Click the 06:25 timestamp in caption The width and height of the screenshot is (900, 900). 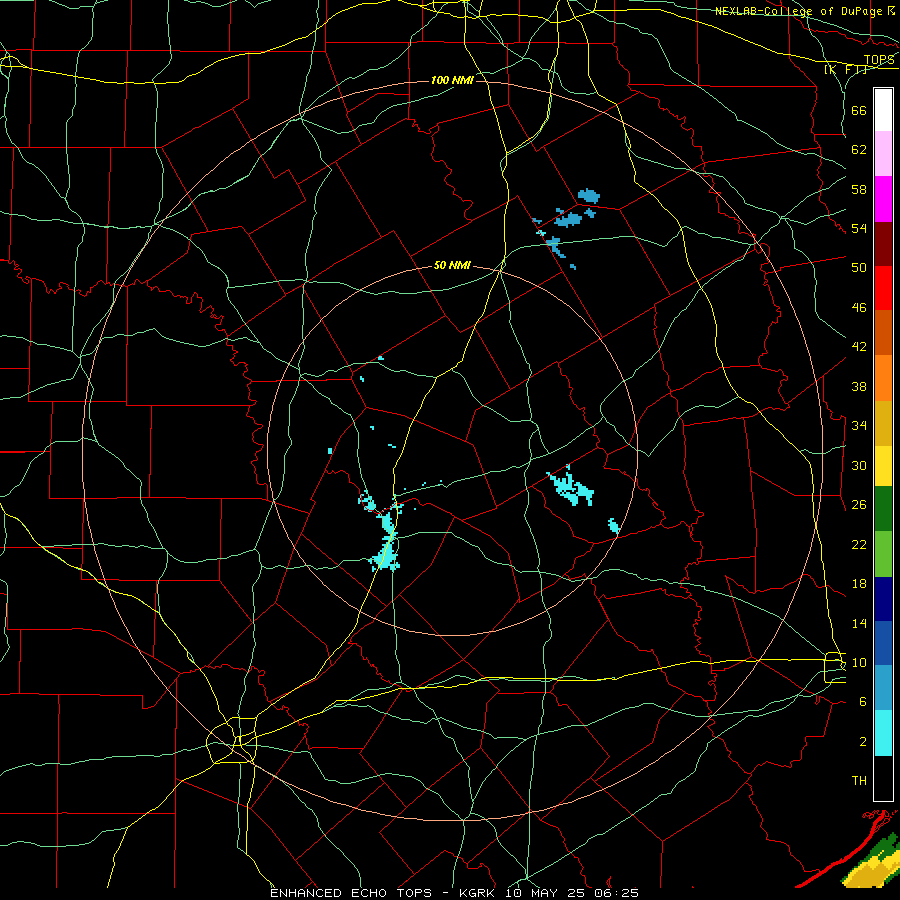point(616,893)
